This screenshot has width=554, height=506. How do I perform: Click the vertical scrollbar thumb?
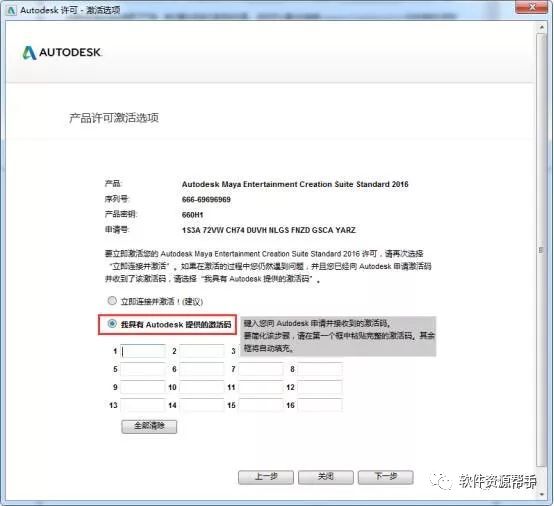(541, 249)
